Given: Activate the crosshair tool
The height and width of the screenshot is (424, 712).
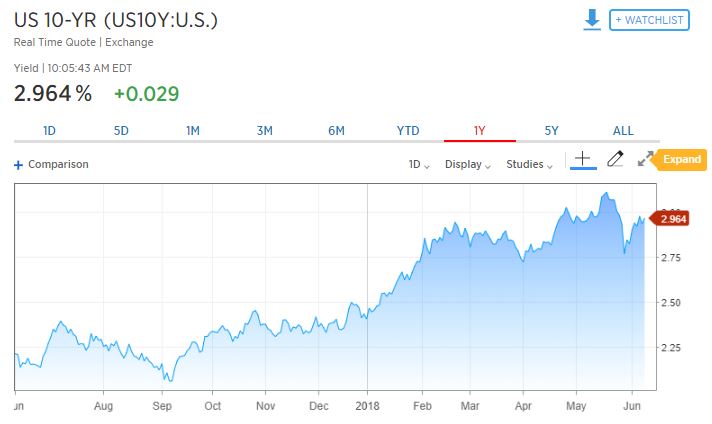Looking at the screenshot, I should point(582,160).
